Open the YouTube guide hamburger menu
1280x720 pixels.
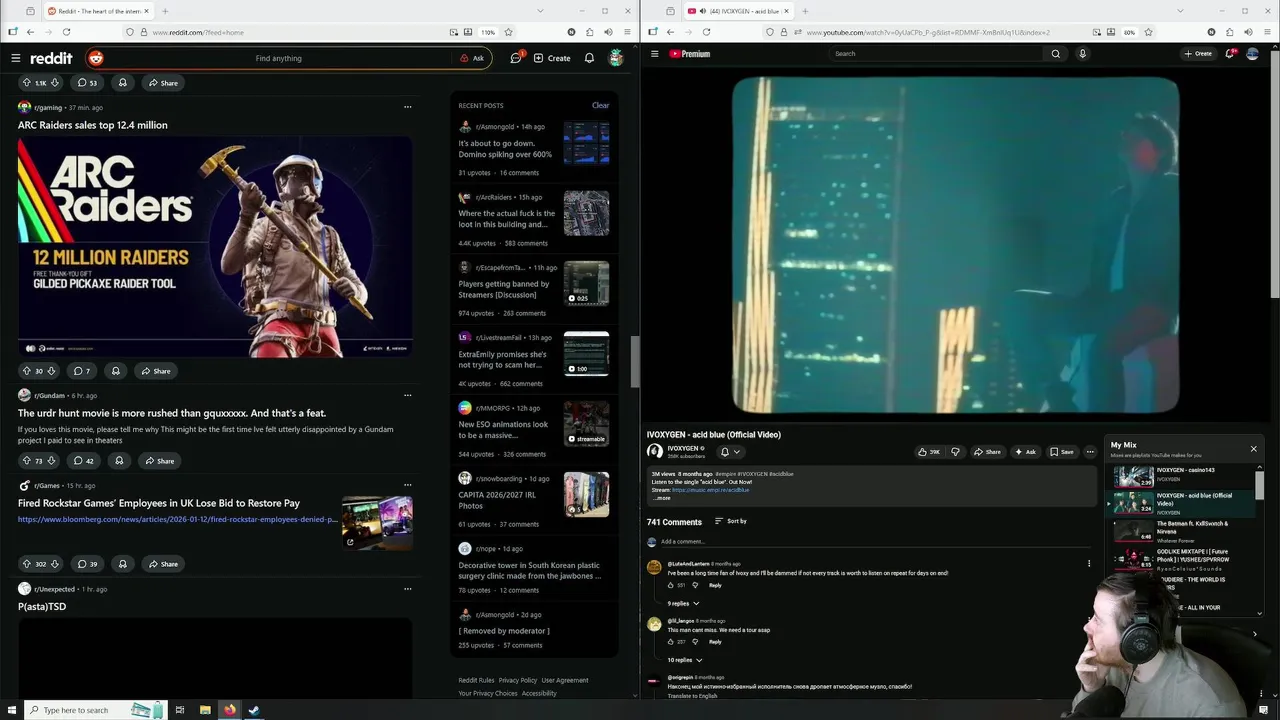coord(655,54)
